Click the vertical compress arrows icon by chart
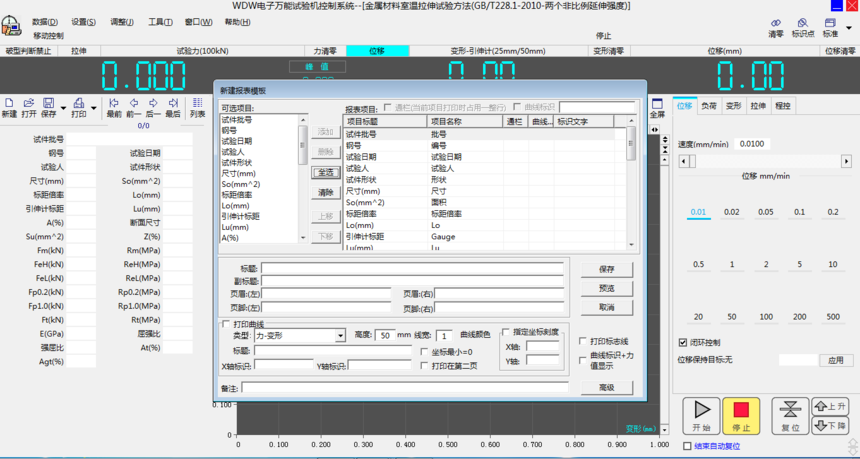Viewport: 860px width, 459px height. (665, 149)
